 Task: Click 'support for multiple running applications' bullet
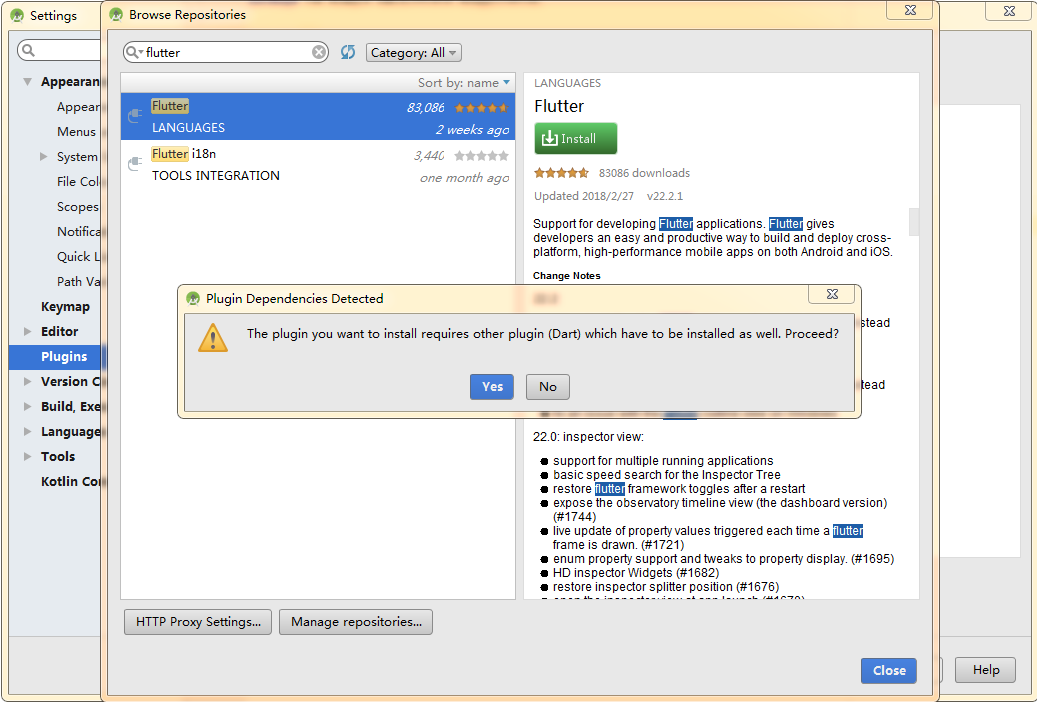663,461
